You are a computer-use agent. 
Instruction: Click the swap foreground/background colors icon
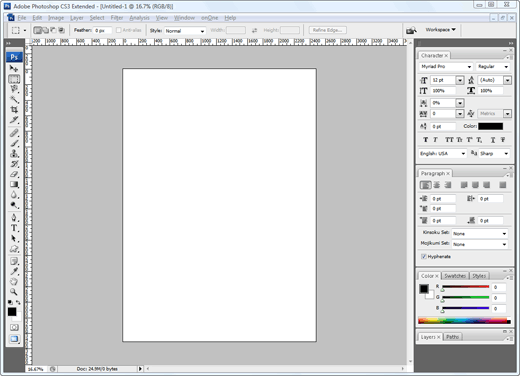coord(18,302)
